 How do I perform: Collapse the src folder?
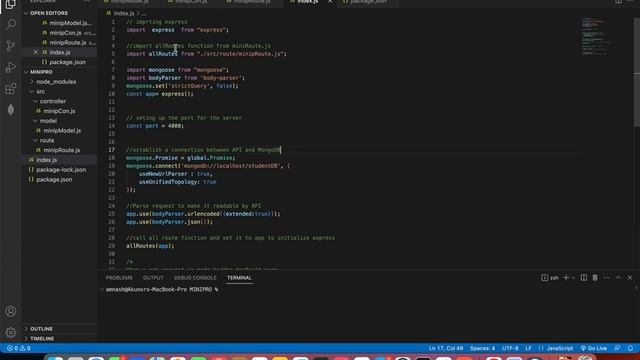(40, 91)
